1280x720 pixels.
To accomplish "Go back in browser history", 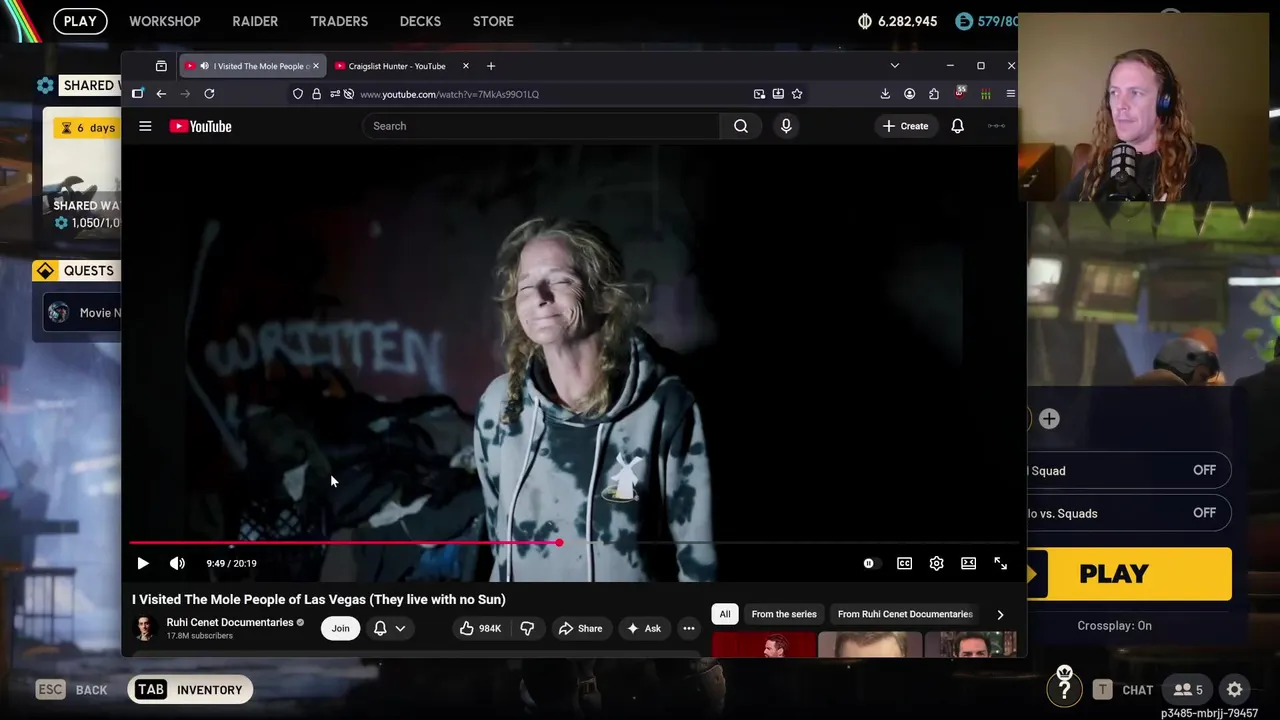I will point(161,94).
